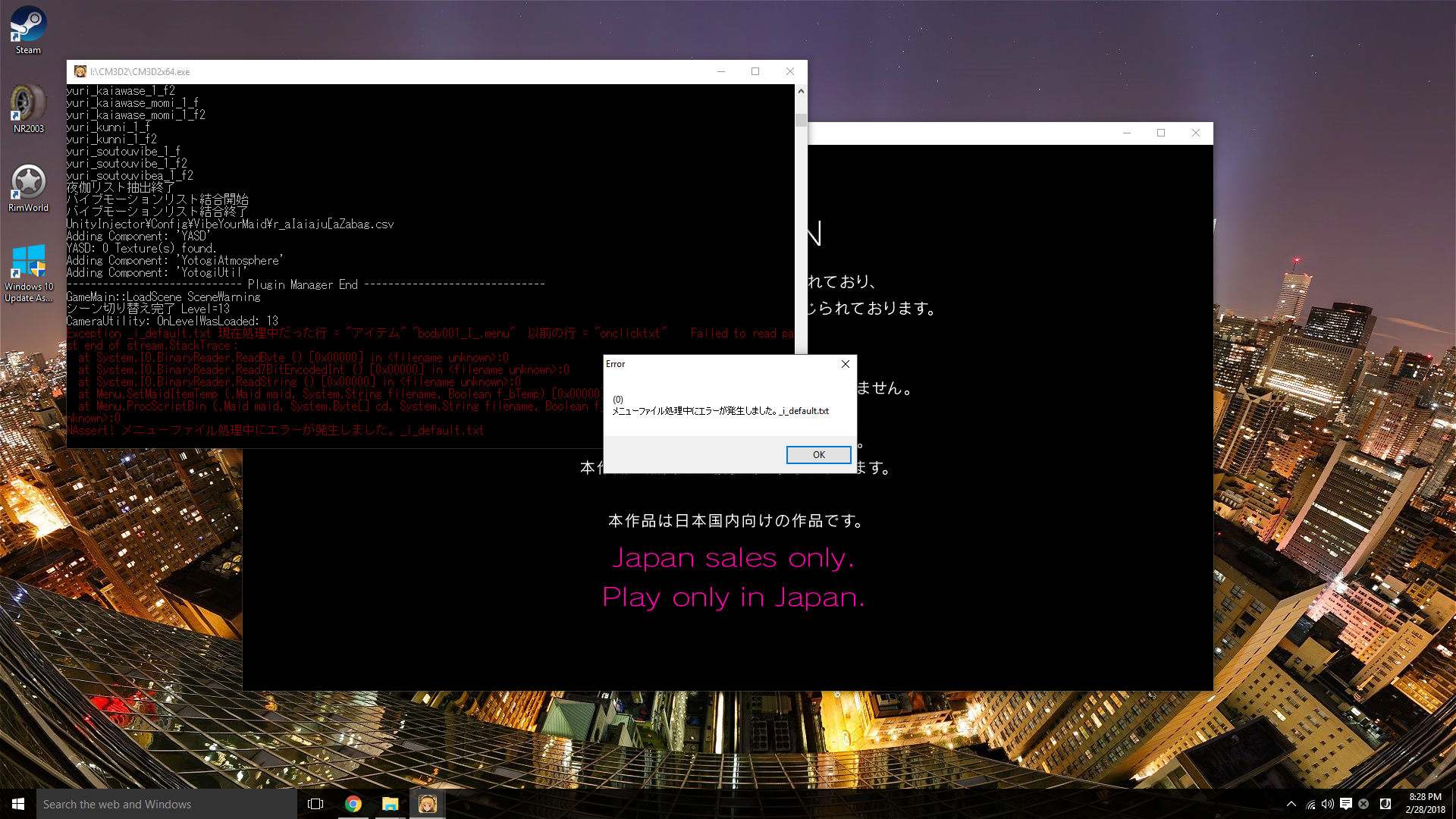This screenshot has height=819, width=1456.
Task: Click the error message text in the dialog
Action: [720, 410]
